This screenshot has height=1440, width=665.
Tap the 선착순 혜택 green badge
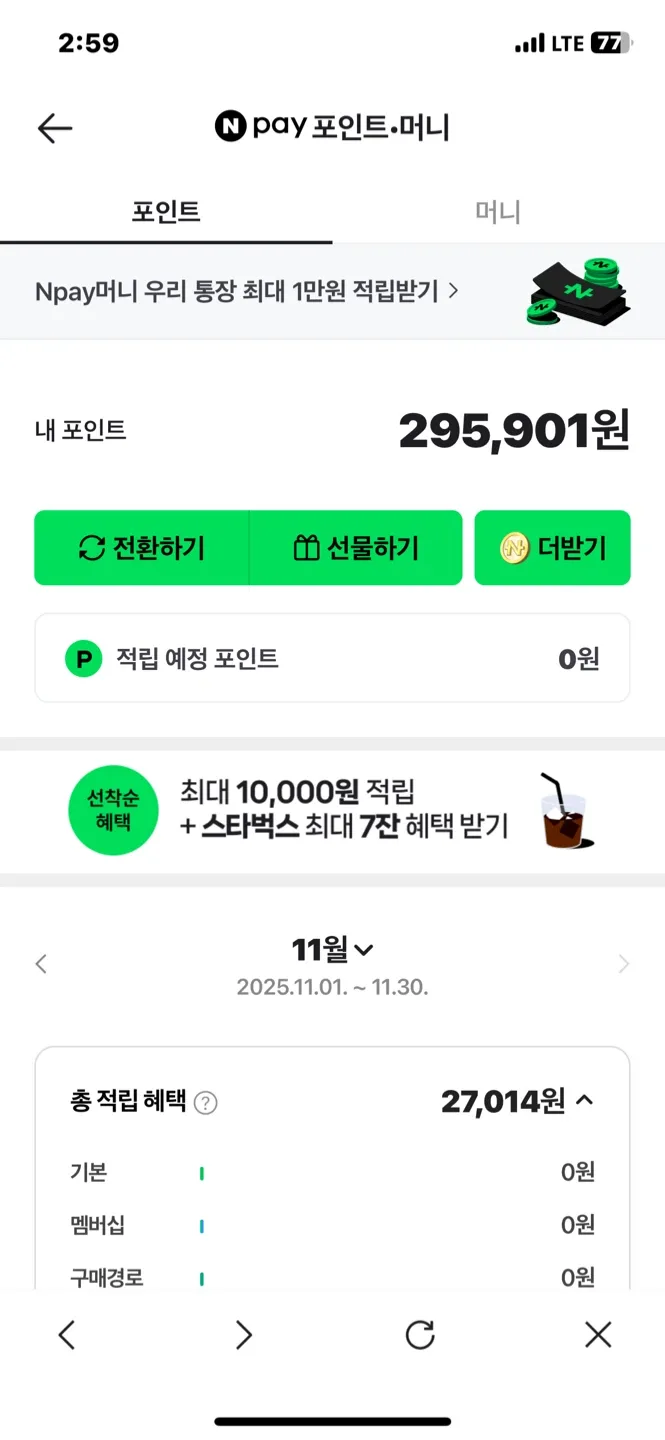[x=113, y=811]
